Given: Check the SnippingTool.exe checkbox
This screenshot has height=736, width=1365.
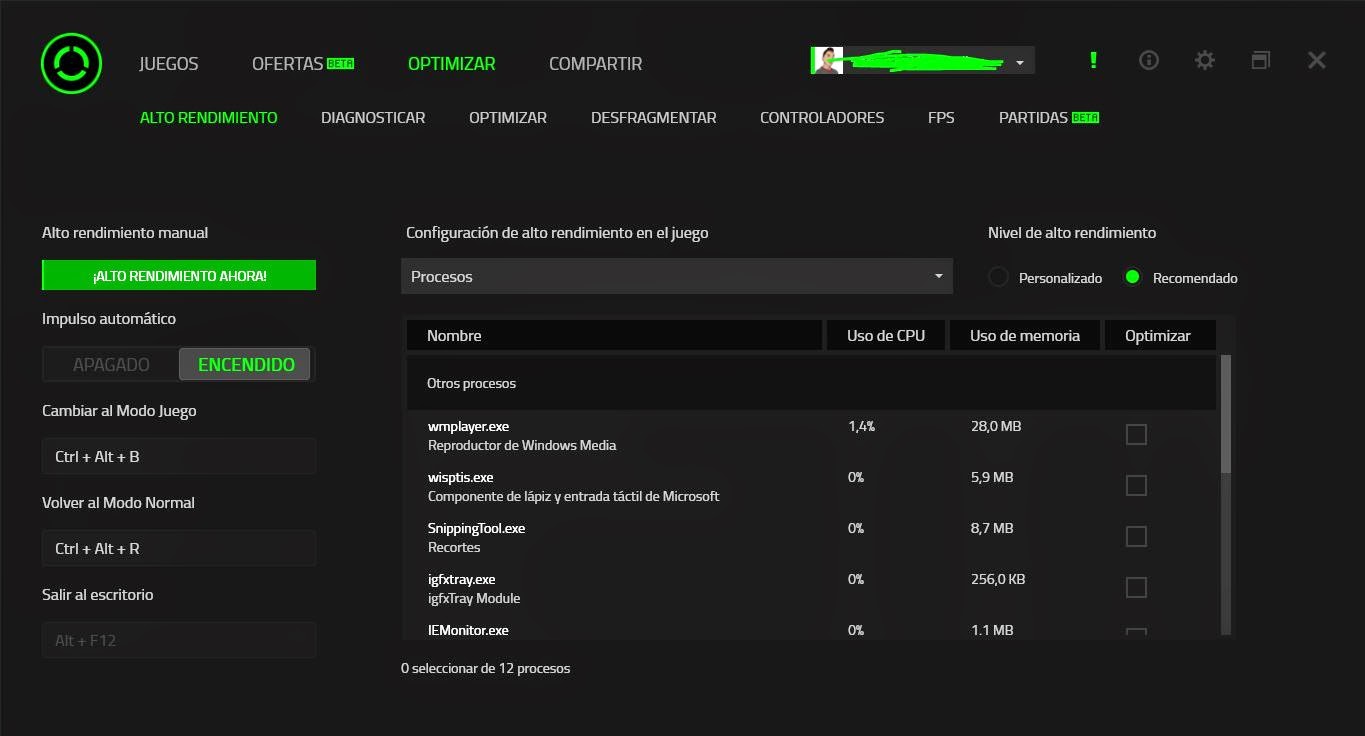Looking at the screenshot, I should point(1136,536).
